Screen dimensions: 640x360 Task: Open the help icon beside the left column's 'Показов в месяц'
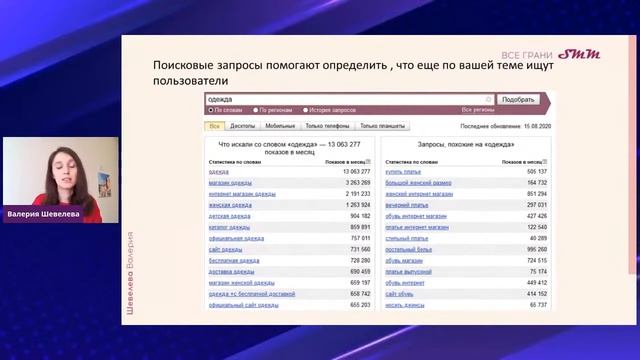pyautogui.click(x=368, y=162)
